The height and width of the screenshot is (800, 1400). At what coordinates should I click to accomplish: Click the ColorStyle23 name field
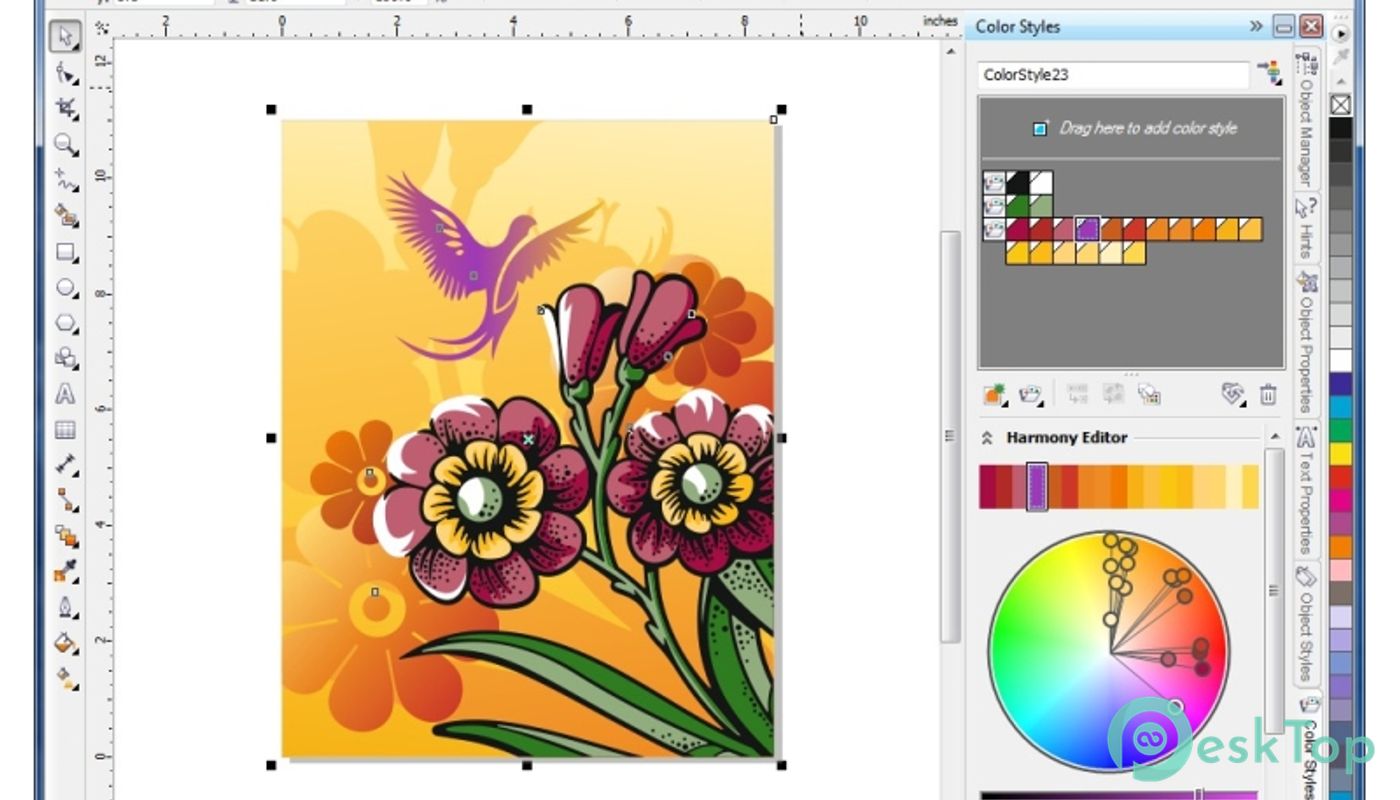click(1113, 75)
